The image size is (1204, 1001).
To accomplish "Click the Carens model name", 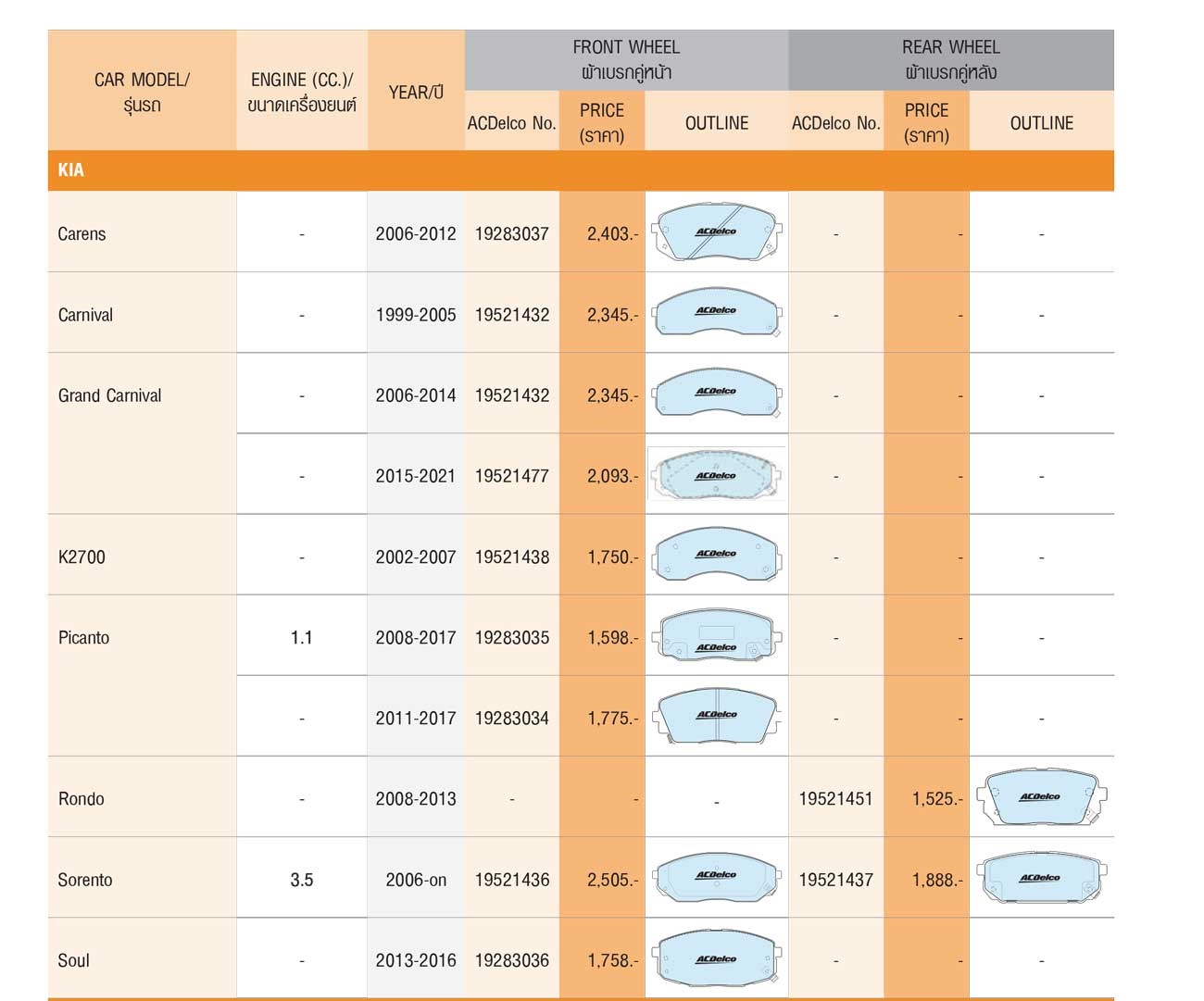I will pyautogui.click(x=82, y=233).
